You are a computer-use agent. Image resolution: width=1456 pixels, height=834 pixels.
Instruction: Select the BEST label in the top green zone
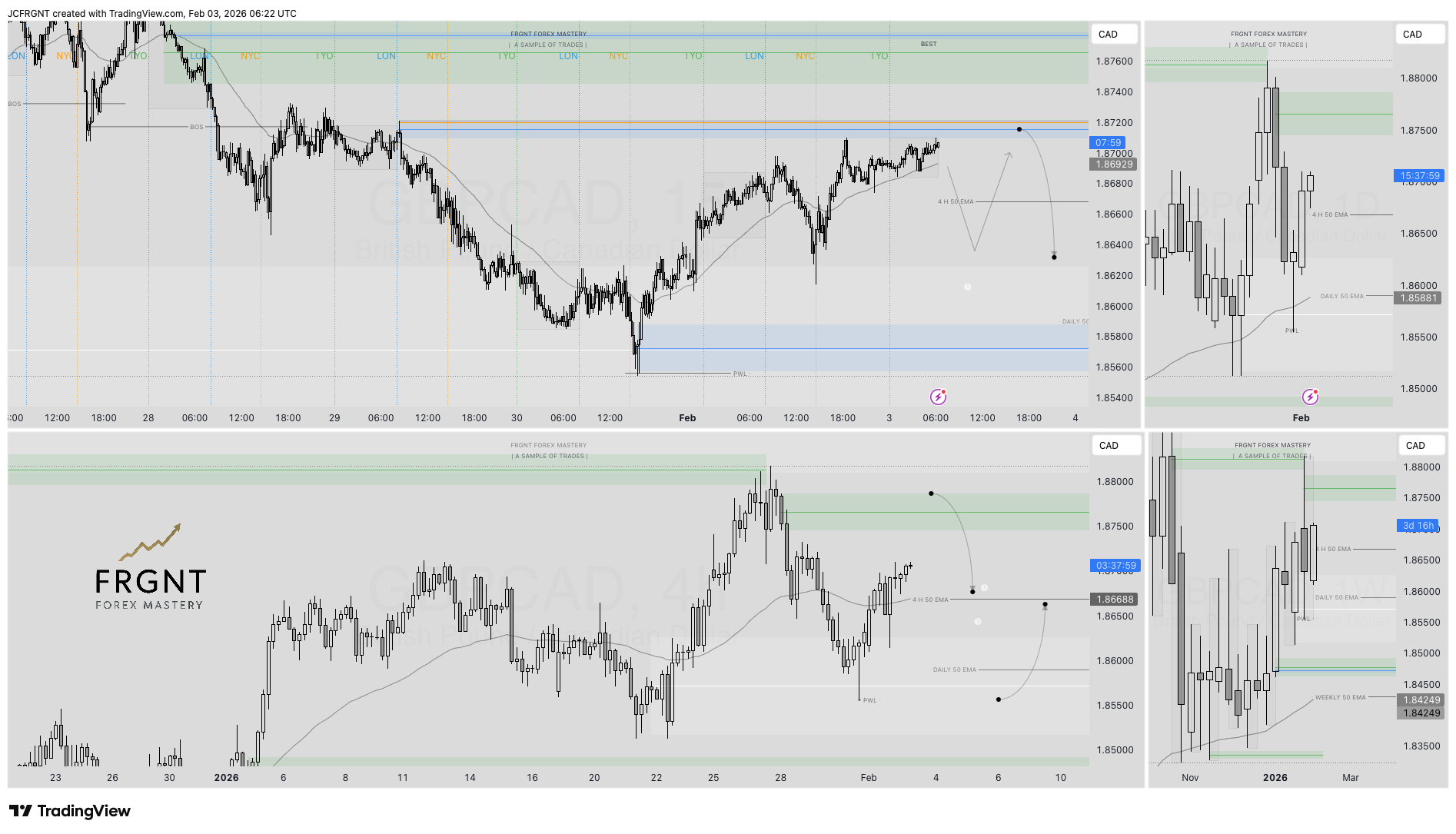pos(929,45)
